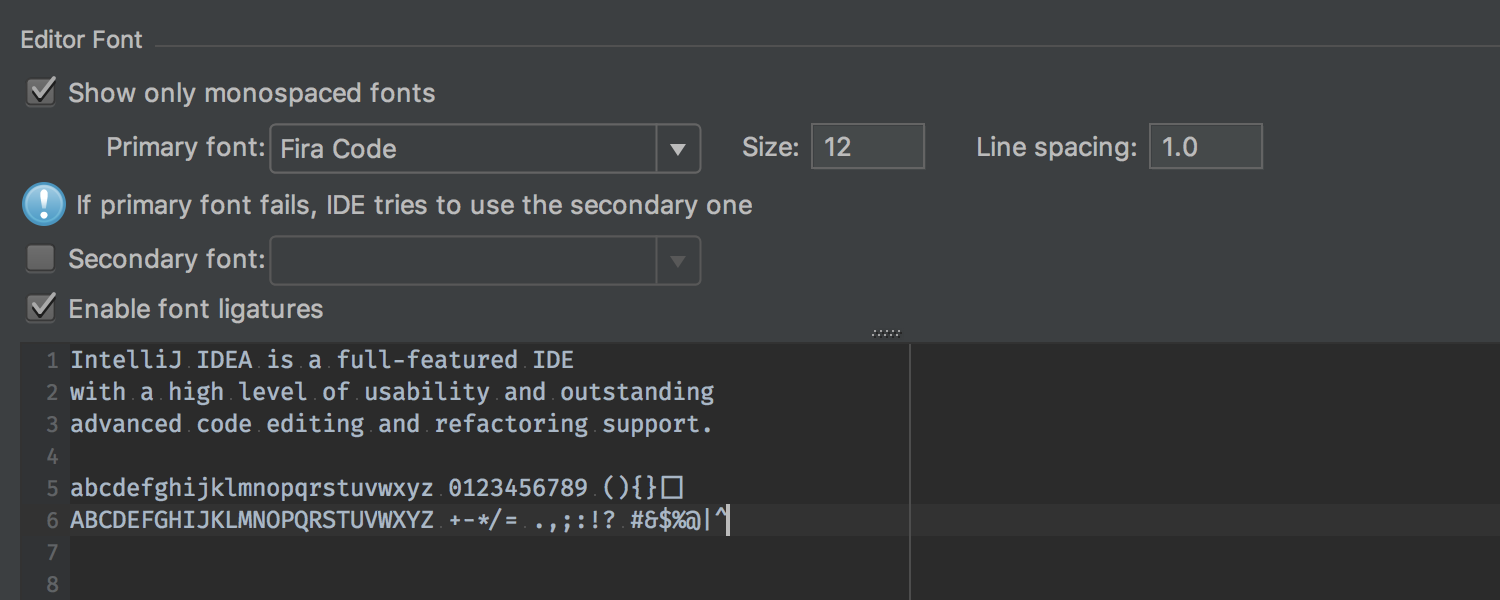This screenshot has height=600, width=1500.
Task: Click the lowercase alphabet preview line
Action: point(376,488)
